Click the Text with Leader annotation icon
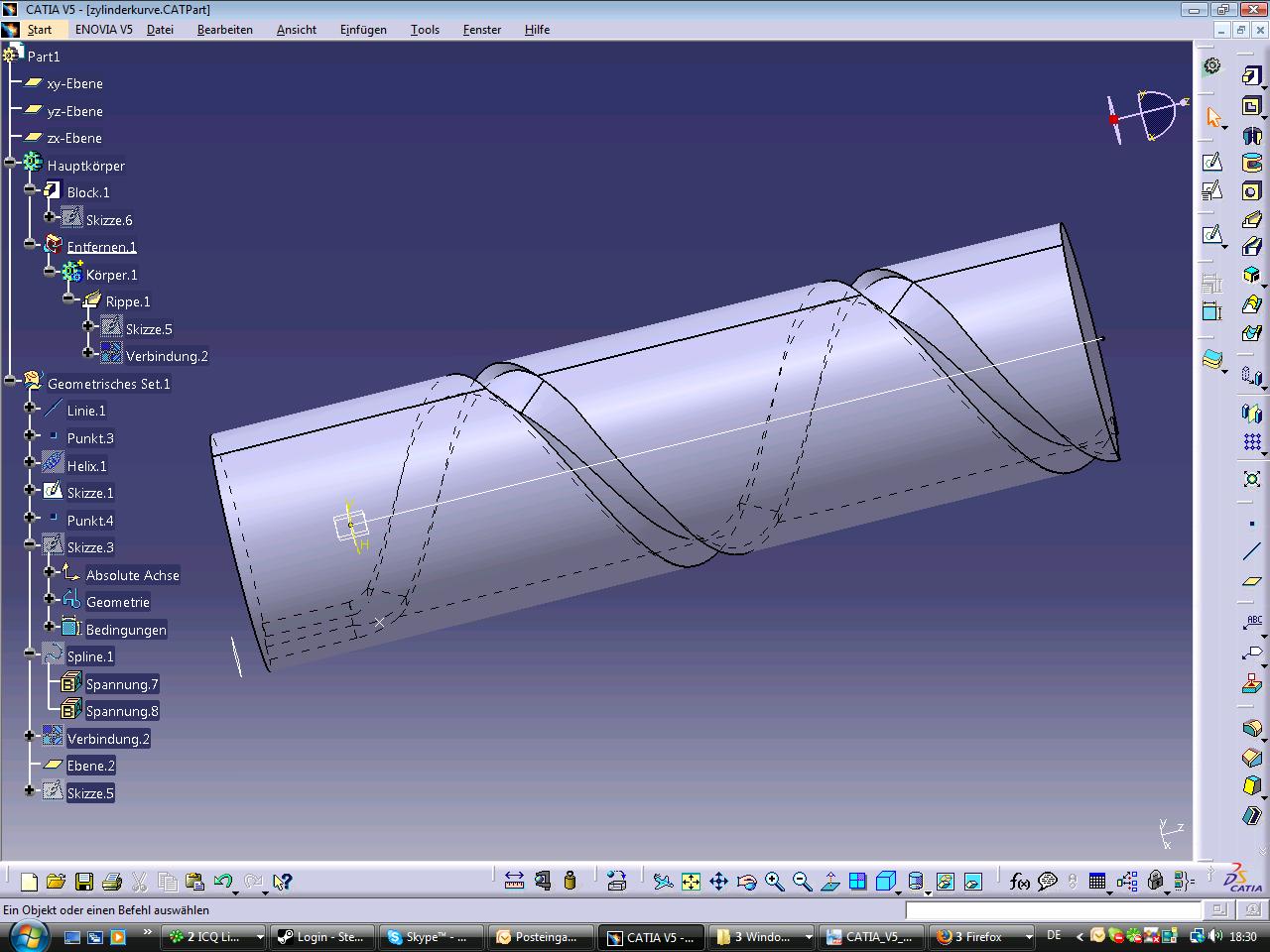Screen dimensions: 1270x952 [1251, 623]
